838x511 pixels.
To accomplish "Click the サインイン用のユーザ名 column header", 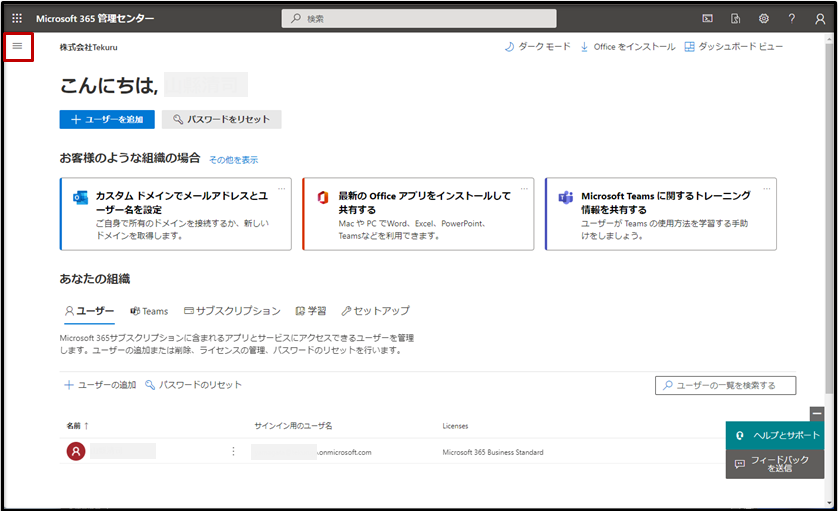I will [293, 426].
